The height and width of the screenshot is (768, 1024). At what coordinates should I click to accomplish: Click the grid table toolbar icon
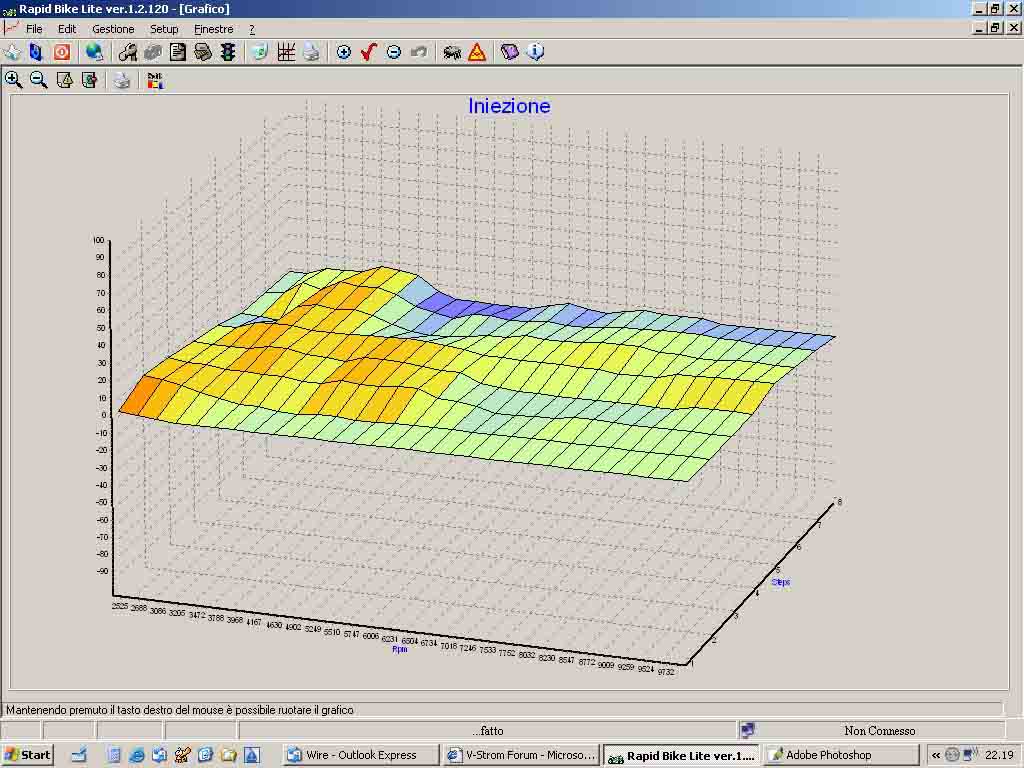point(286,52)
